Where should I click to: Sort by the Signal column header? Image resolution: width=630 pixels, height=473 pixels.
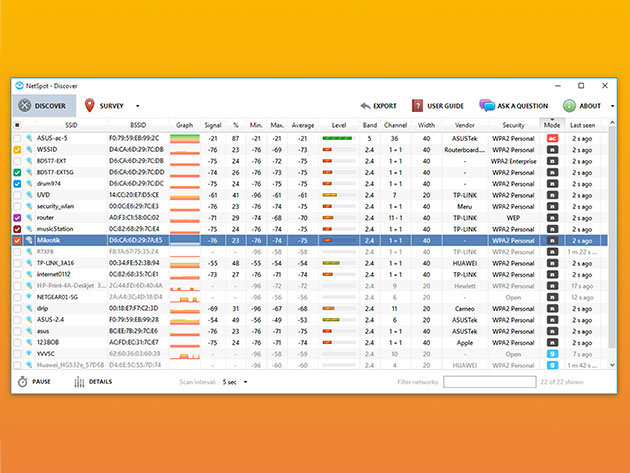(213, 125)
